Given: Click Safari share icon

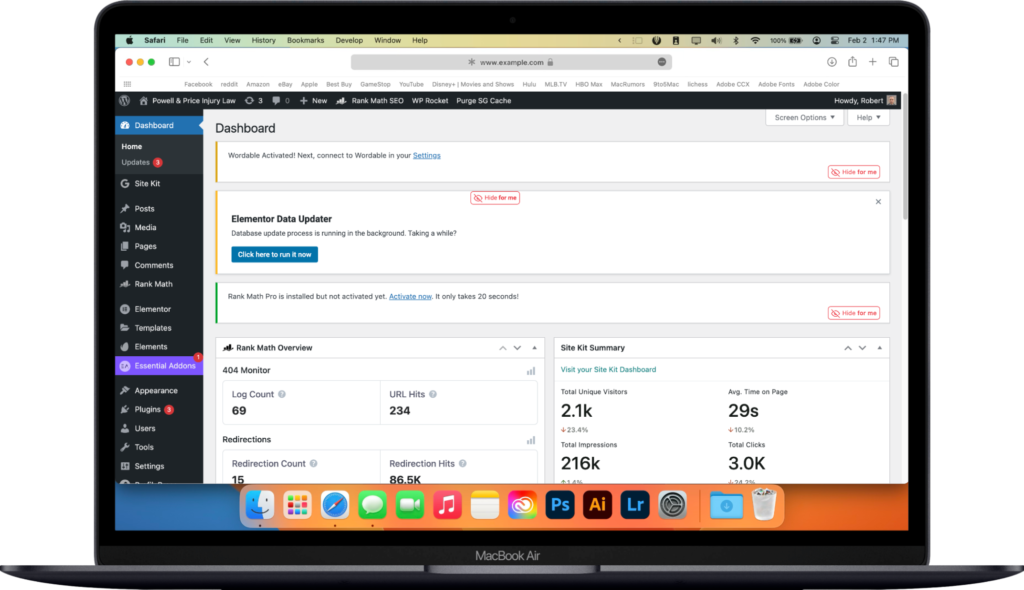Looking at the screenshot, I should (x=852, y=61).
